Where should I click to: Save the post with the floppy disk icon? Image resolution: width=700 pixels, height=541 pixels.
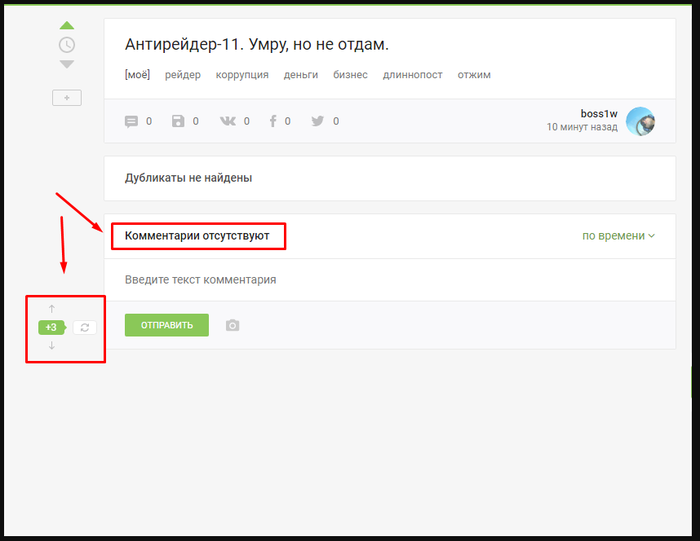tap(178, 121)
